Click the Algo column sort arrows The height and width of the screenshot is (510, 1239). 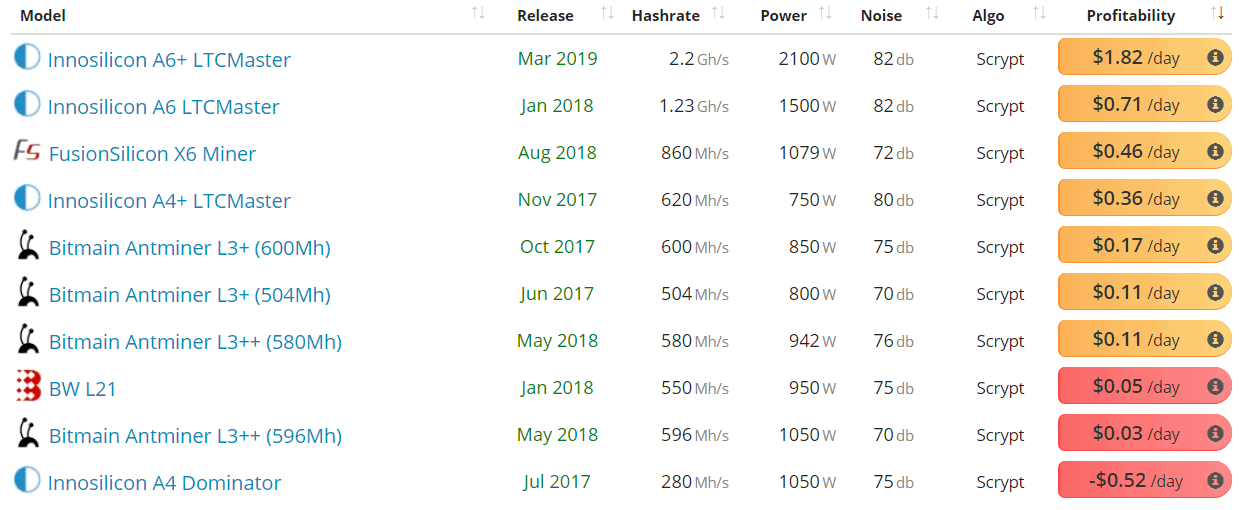click(x=1039, y=13)
